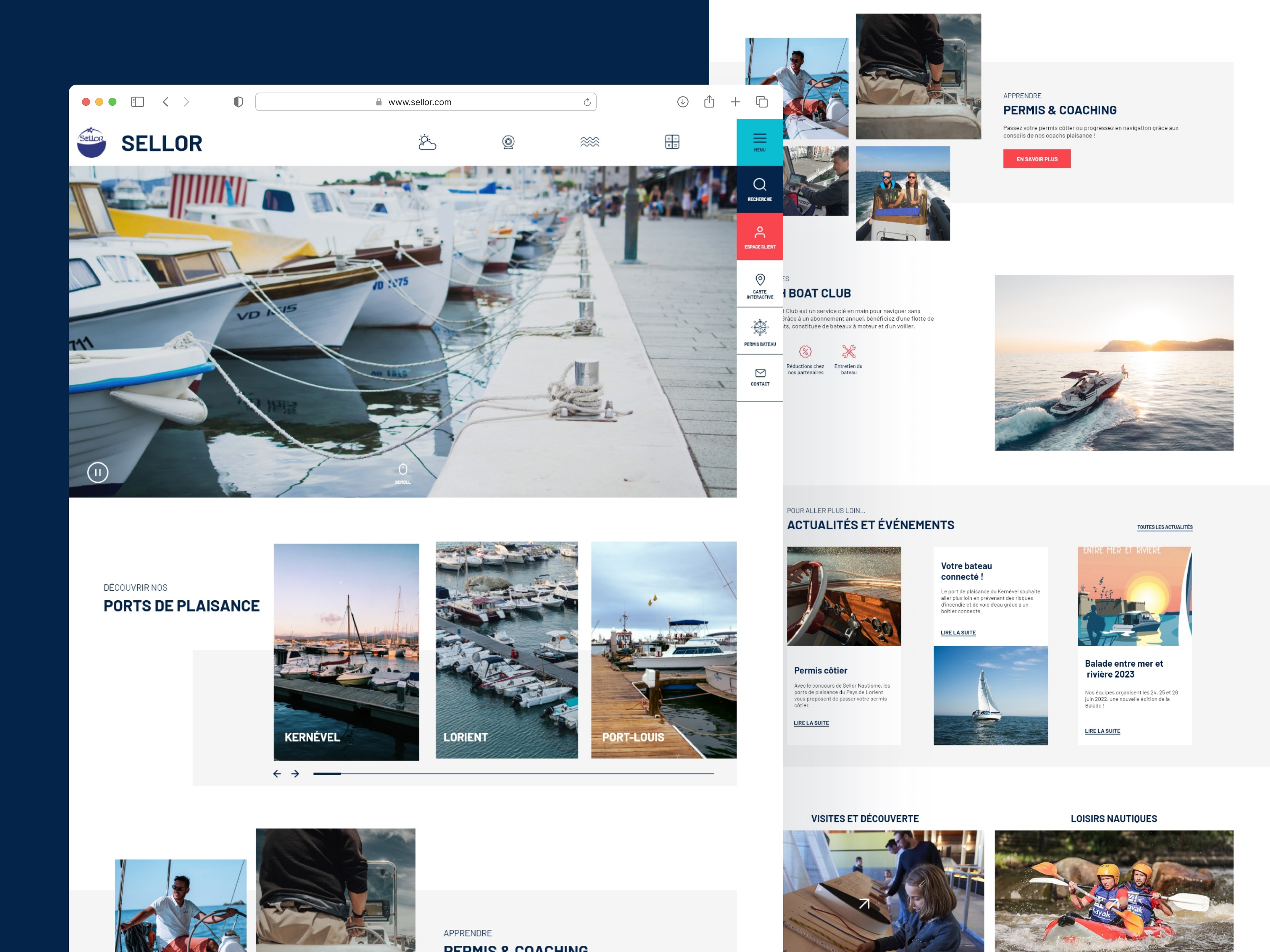Show next ports with the right arrow
The height and width of the screenshot is (952, 1270).
295,773
